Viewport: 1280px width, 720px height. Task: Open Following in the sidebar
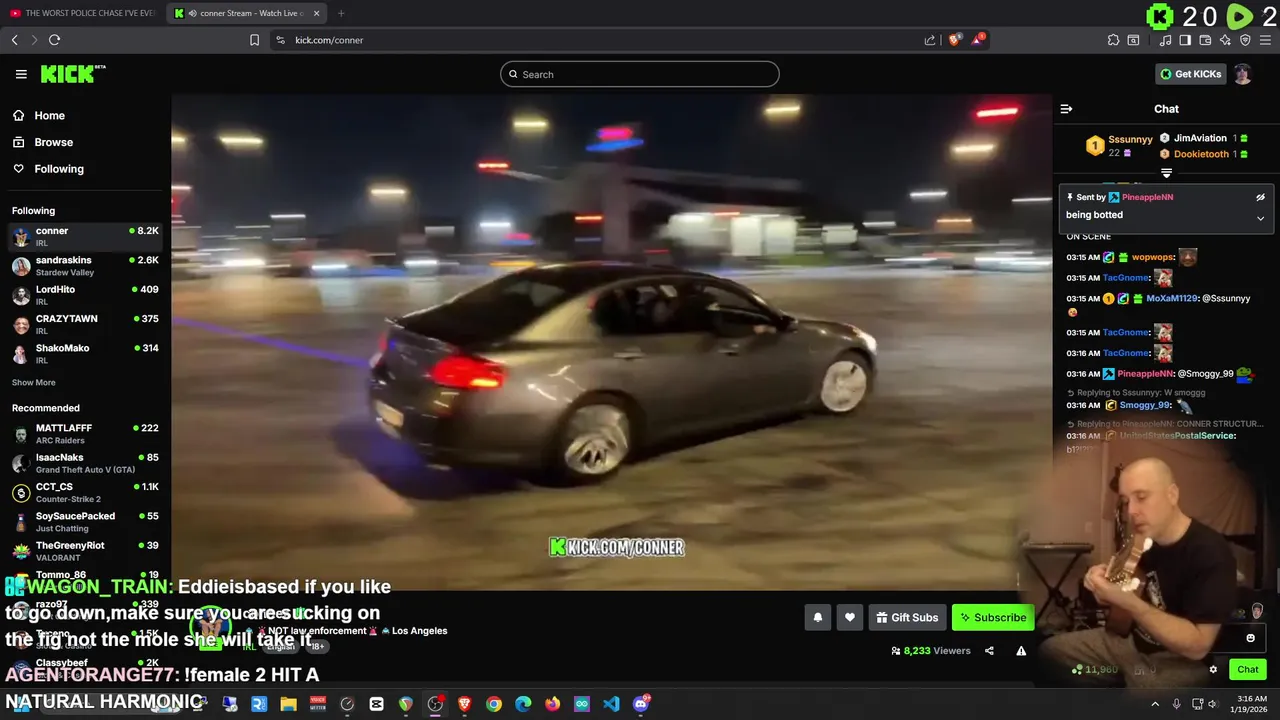[48, 169]
